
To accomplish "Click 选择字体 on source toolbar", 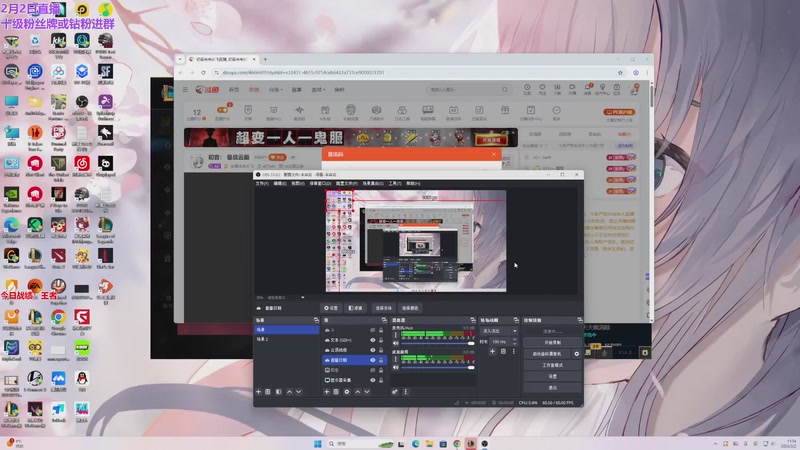I will (383, 308).
